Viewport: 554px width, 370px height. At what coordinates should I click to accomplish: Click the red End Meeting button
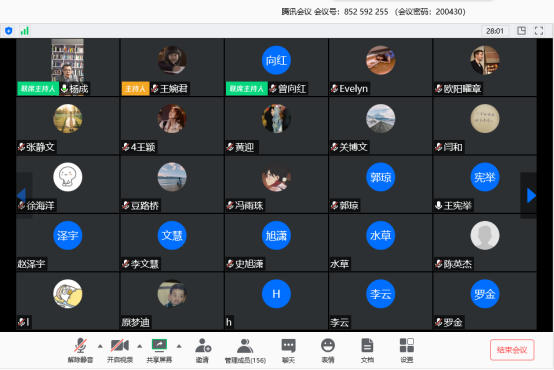tap(512, 350)
